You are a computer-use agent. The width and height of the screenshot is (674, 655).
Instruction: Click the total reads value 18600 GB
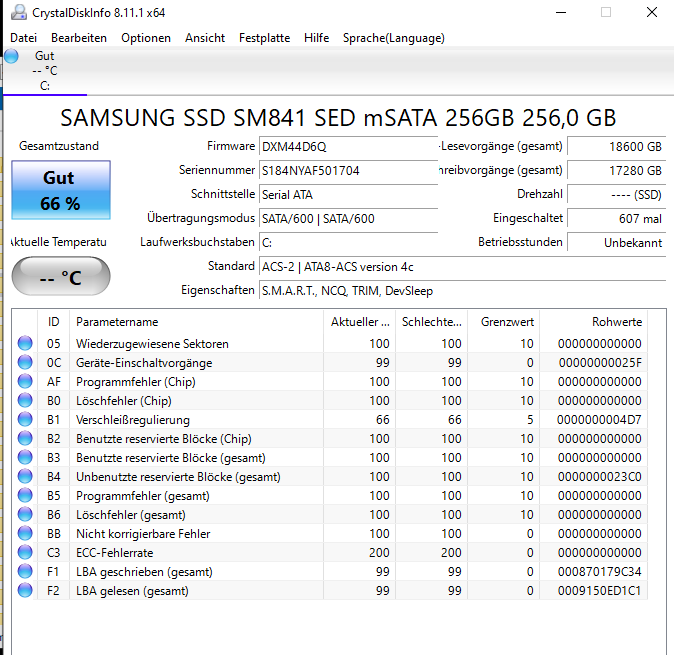click(616, 147)
